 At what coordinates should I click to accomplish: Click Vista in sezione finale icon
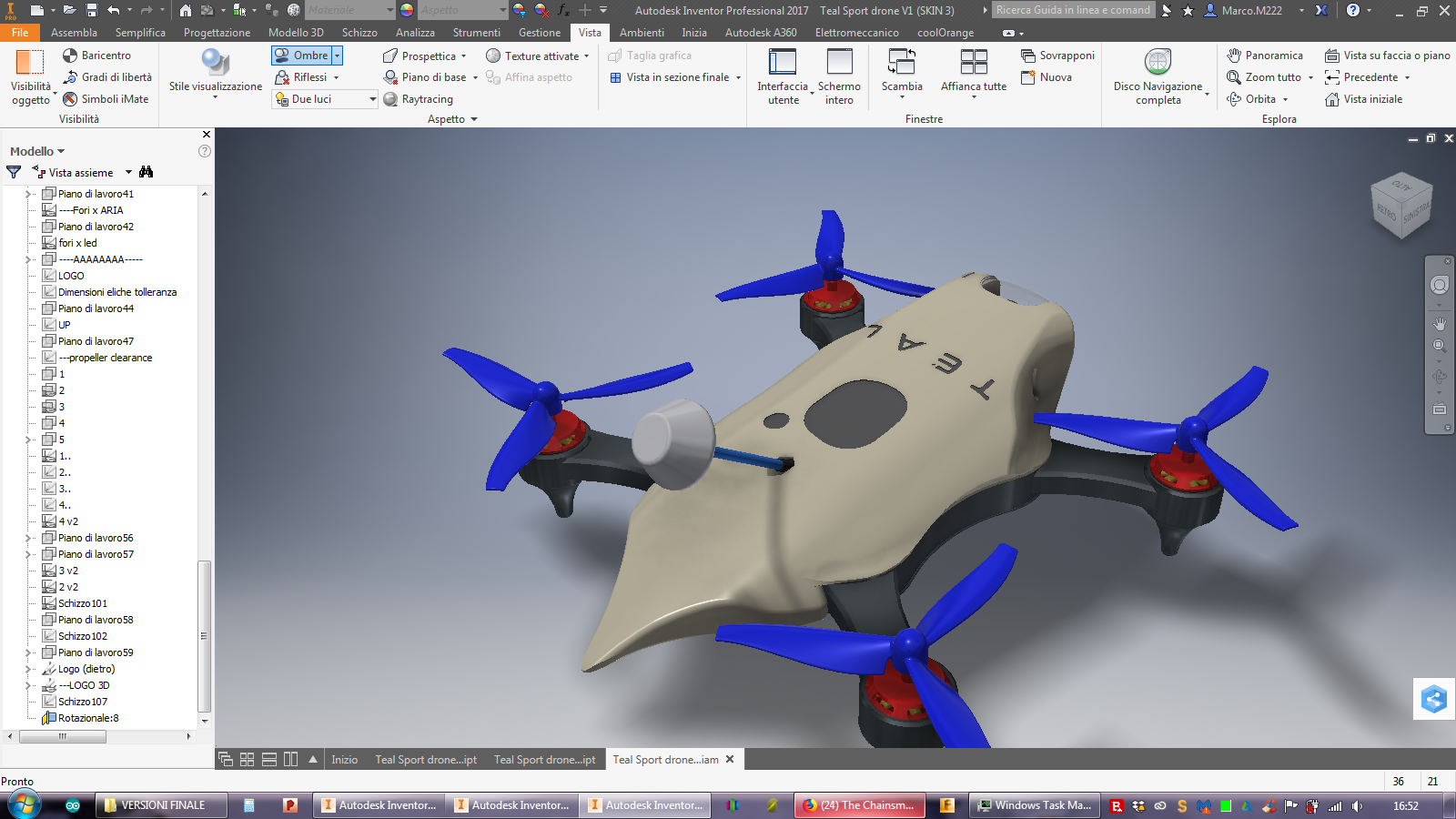click(x=616, y=77)
